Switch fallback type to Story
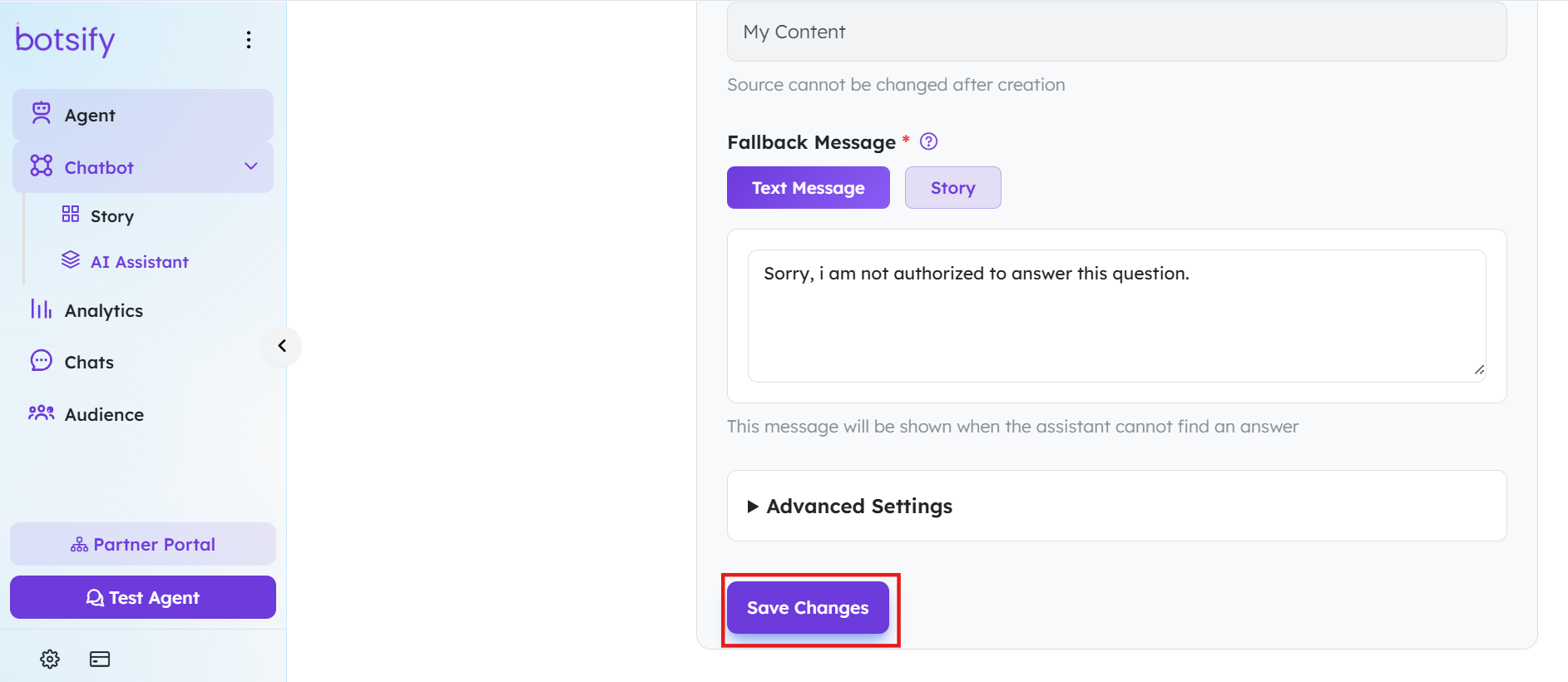 953,188
